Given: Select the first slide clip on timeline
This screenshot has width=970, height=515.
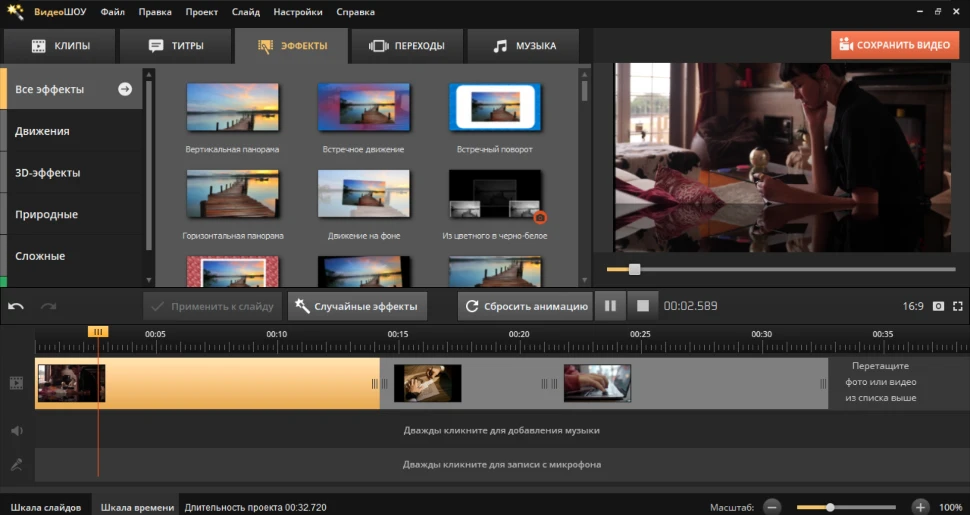Looking at the screenshot, I should tap(207, 383).
